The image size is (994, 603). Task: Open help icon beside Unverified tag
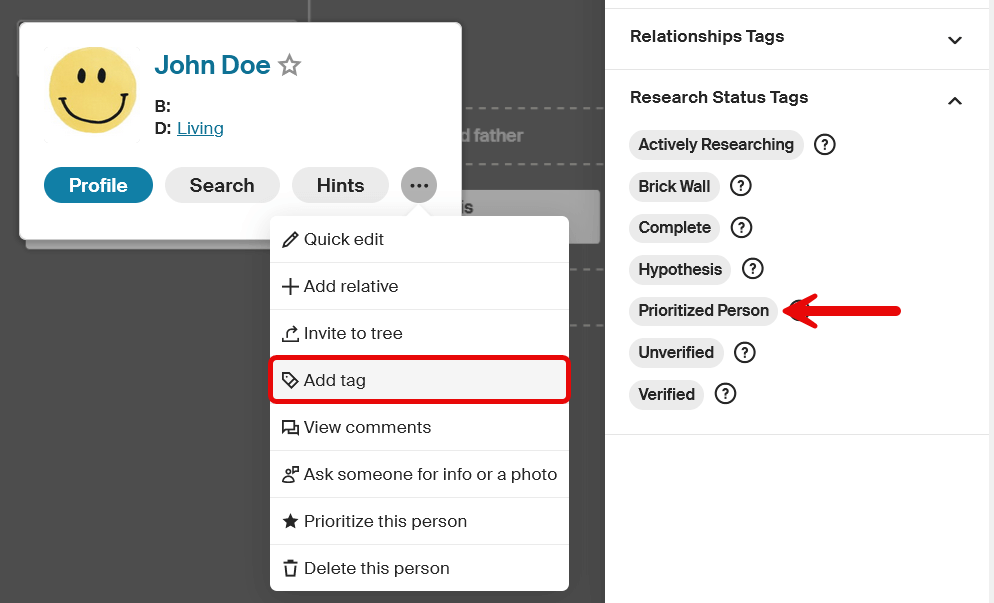744,353
